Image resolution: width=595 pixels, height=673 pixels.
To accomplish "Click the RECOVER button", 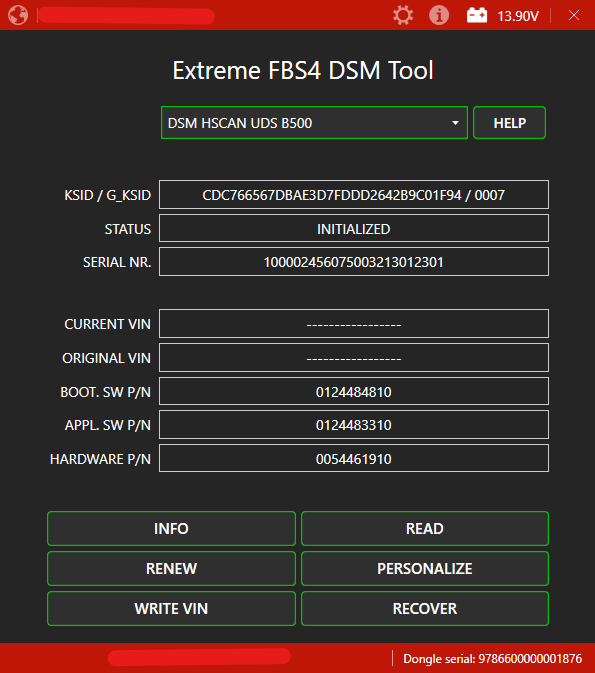I will coord(425,608).
